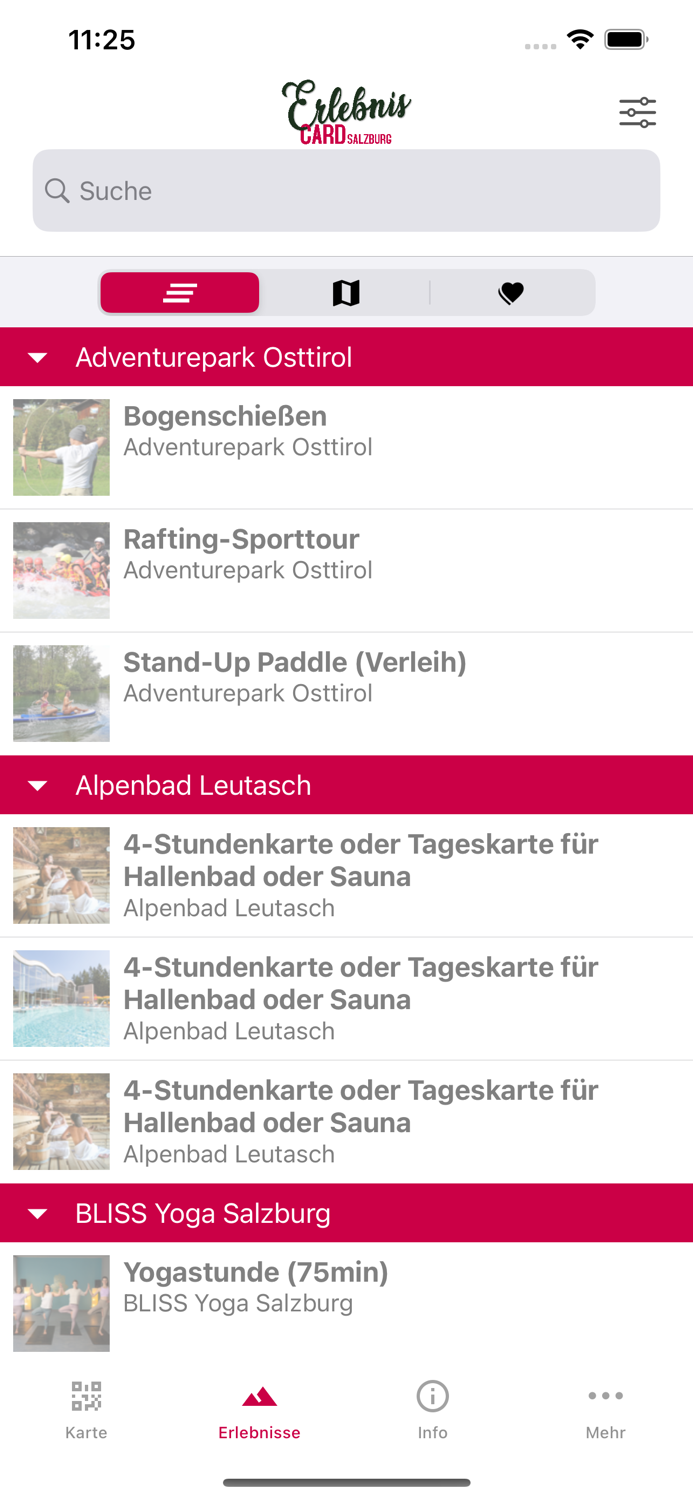
Task: Tap the mountain Erlebnisse icon
Action: [x=259, y=1396]
